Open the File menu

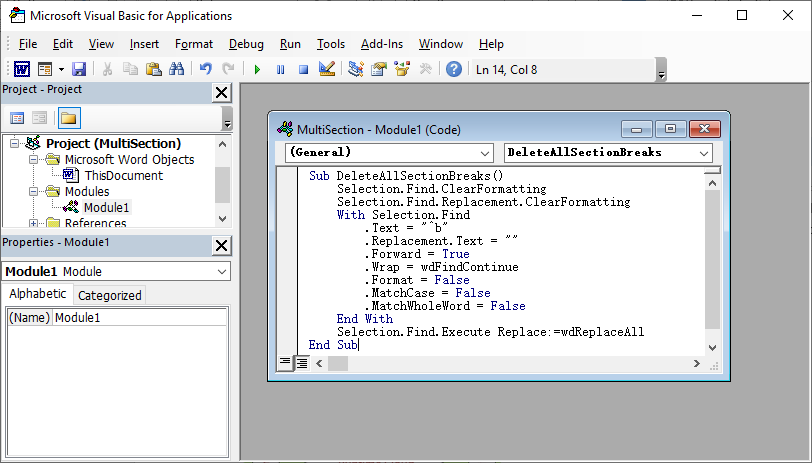click(27, 44)
